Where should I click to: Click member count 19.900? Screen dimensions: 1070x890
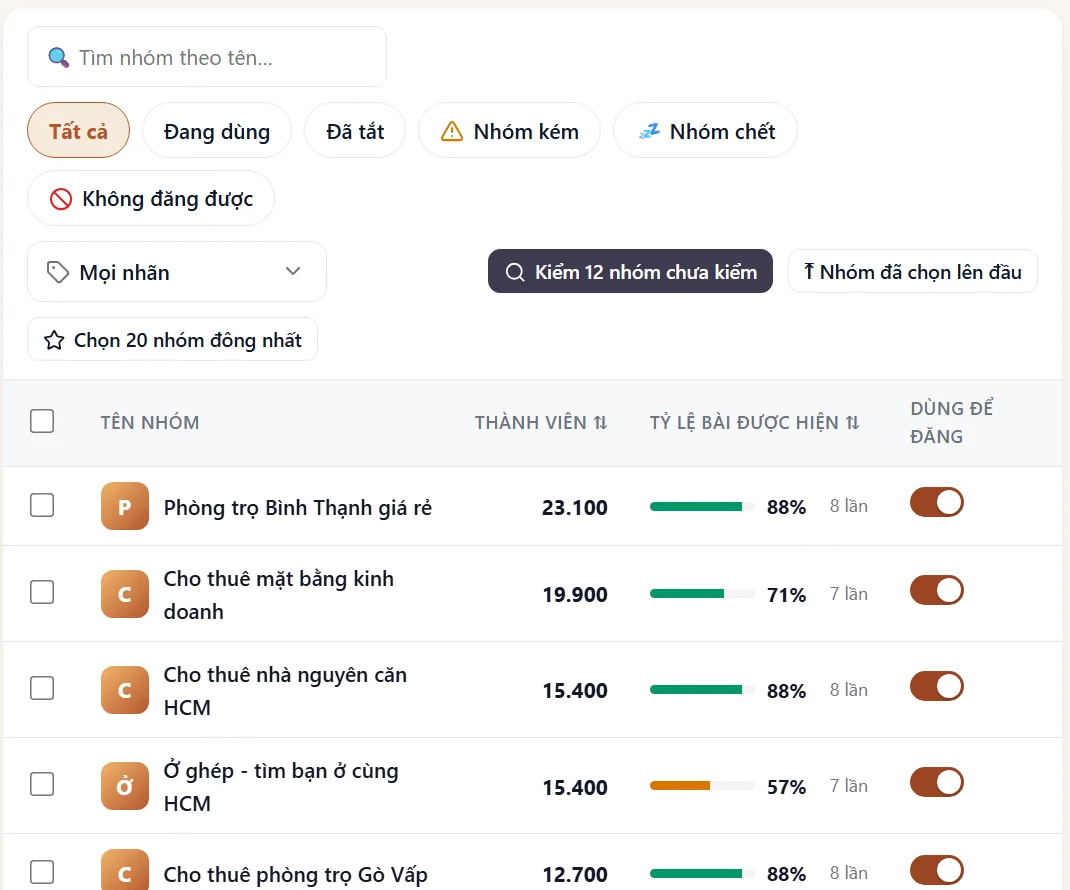point(575,595)
